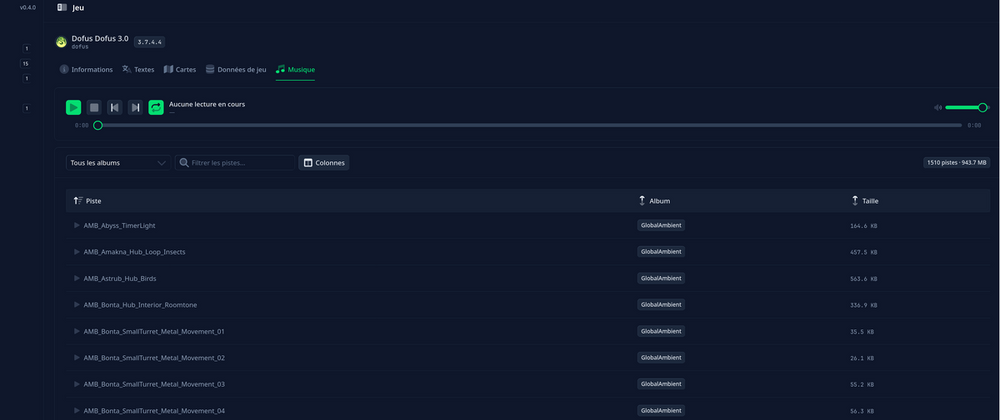Click GlobalAmbient tag in AMB_Astrub_Hub_Birds row

661,278
